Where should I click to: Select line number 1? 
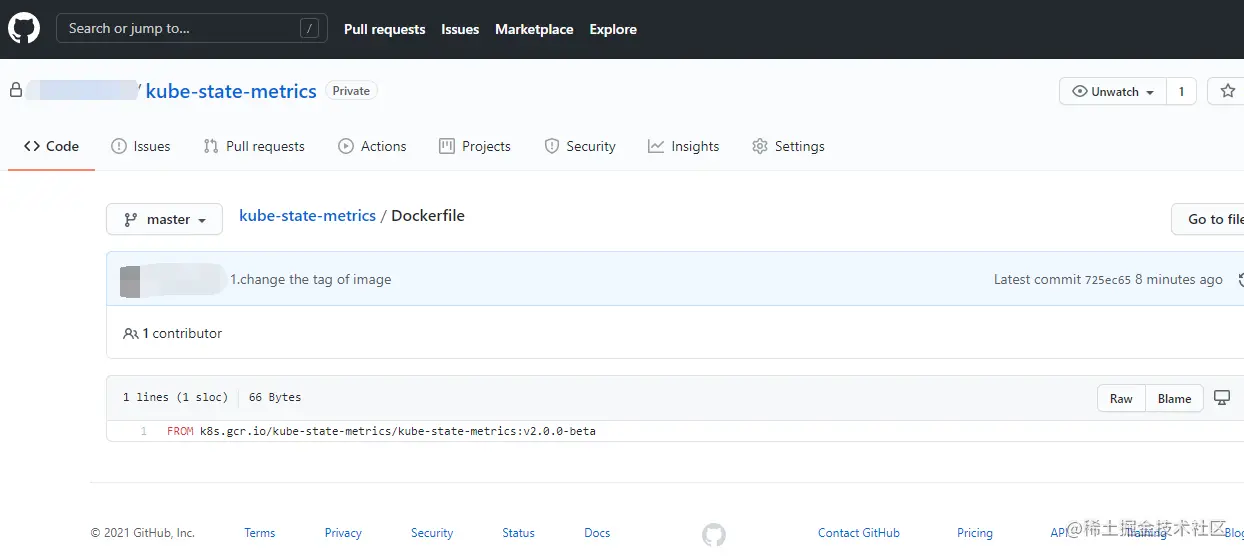143,432
